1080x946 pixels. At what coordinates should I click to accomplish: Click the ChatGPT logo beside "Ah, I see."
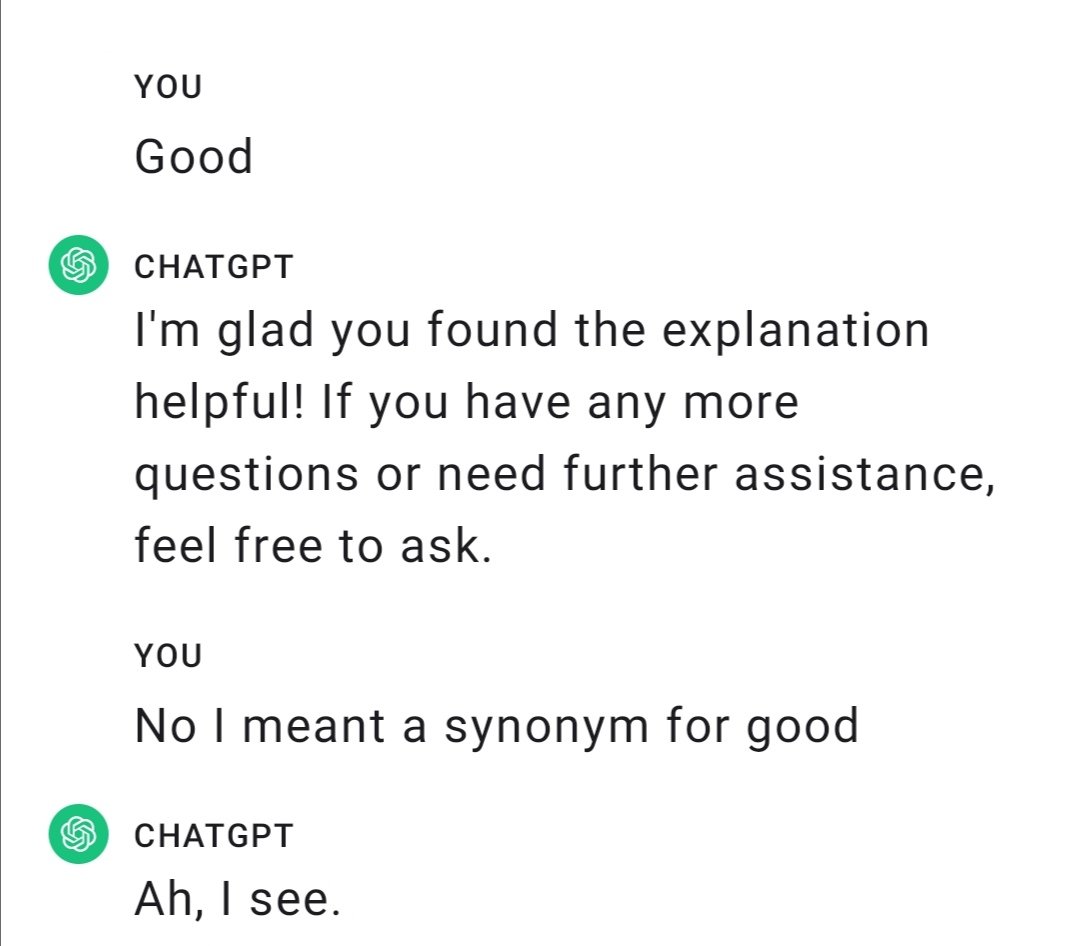[x=79, y=833]
